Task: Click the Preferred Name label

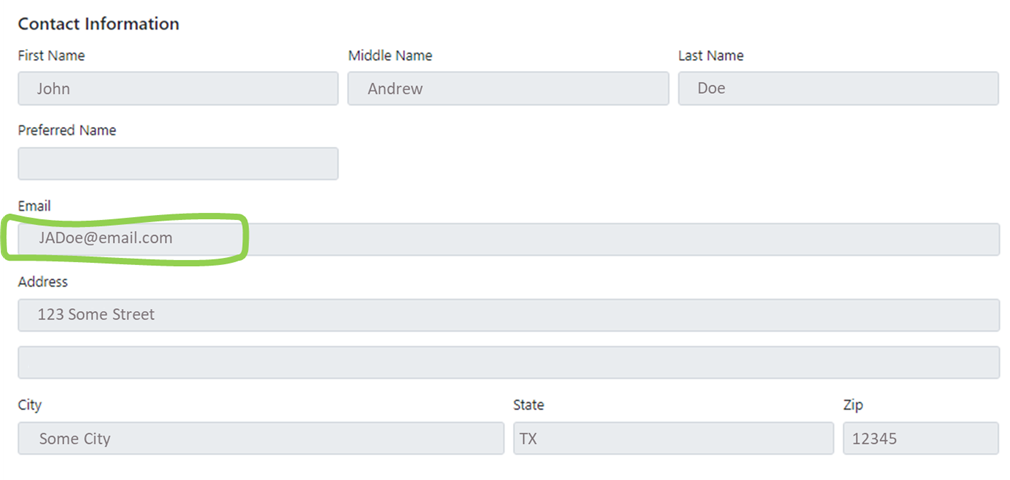Action: coord(67,130)
